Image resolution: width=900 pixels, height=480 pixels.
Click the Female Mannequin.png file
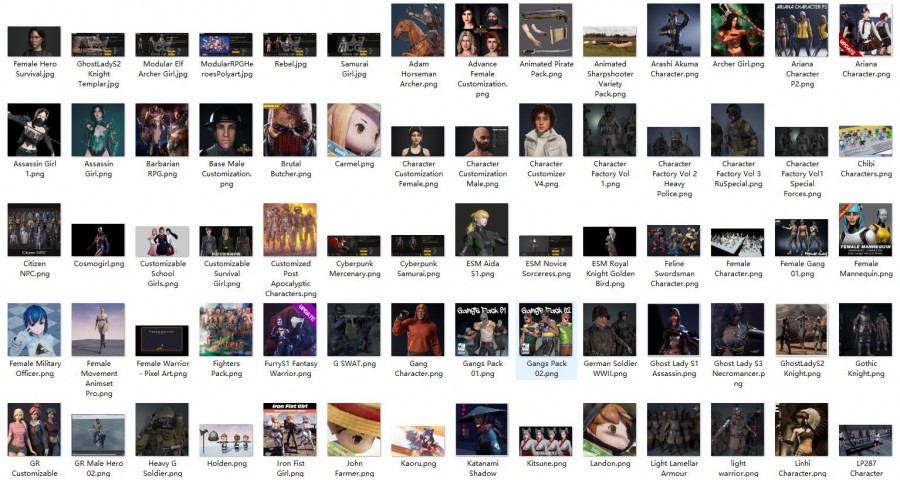(x=866, y=230)
